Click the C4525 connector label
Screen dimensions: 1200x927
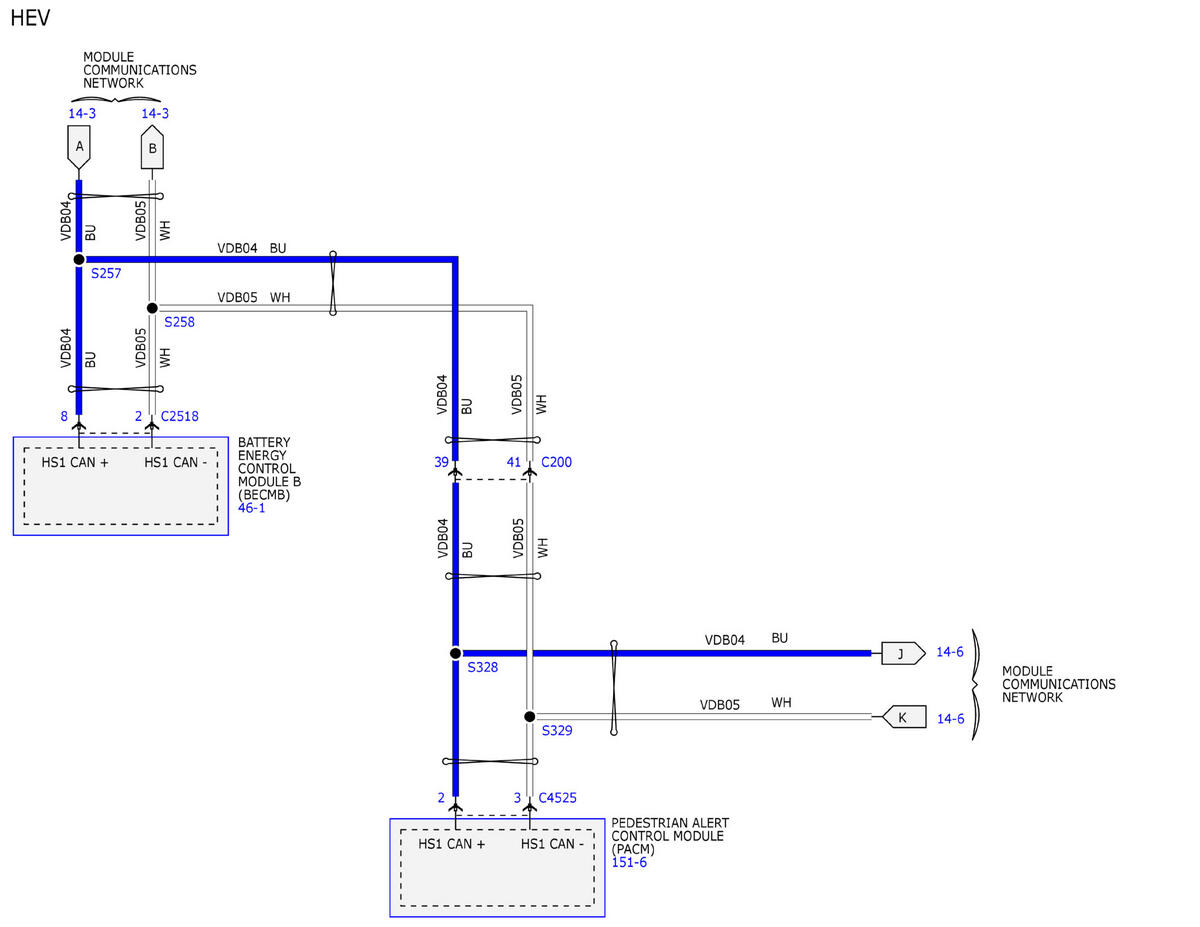(x=557, y=798)
